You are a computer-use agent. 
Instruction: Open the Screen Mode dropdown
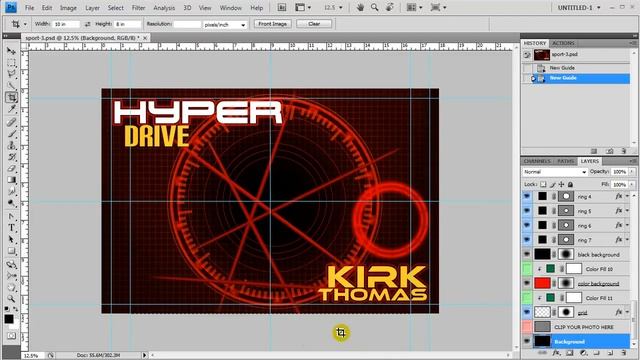click(438, 7)
